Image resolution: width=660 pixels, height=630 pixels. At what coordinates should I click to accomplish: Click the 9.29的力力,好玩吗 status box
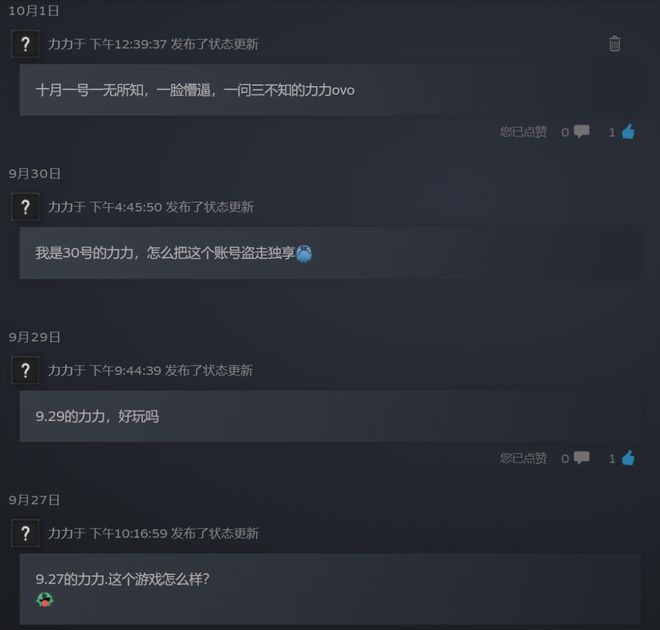[x=330, y=416]
